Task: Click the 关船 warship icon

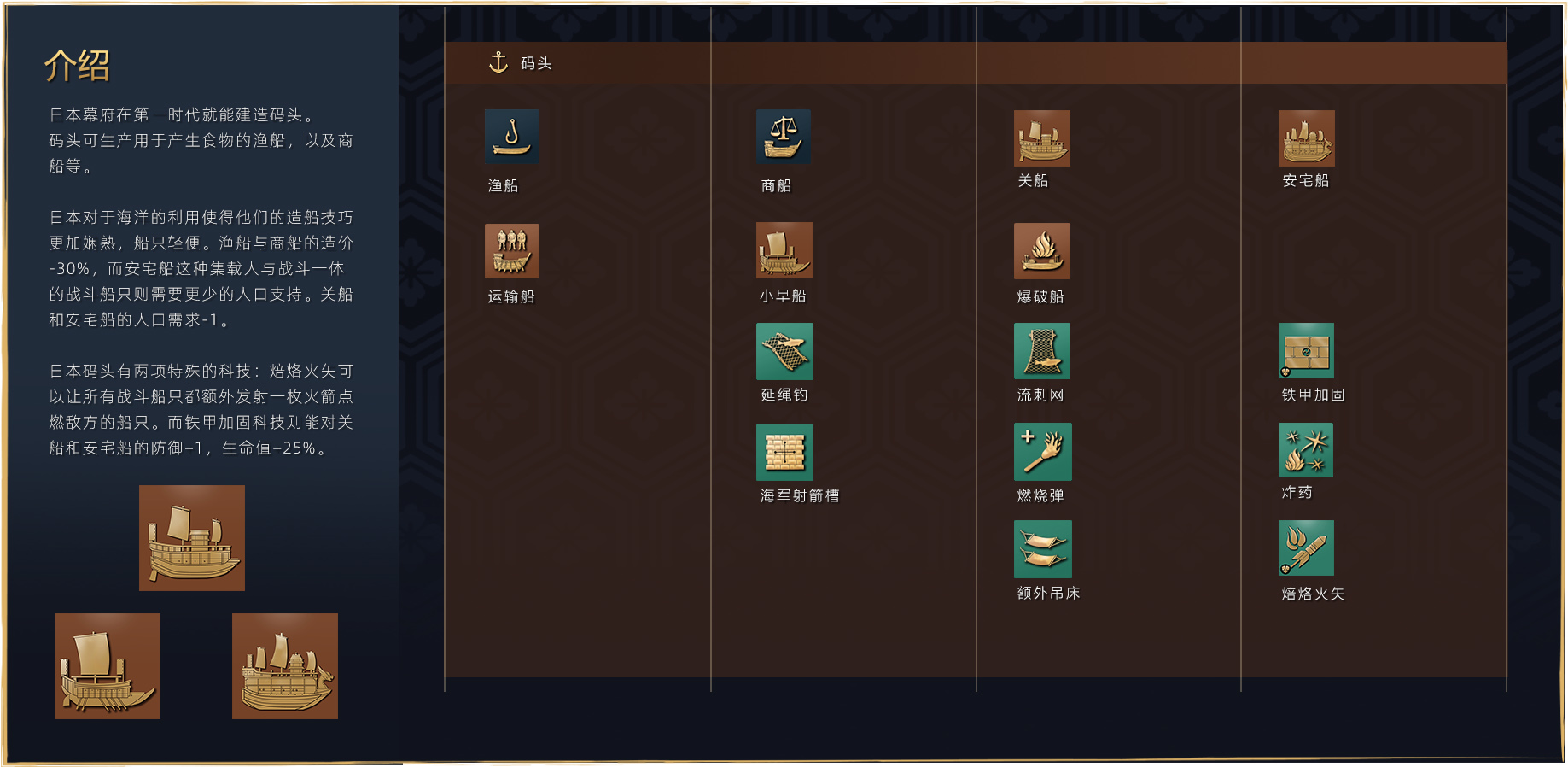Action: click(1041, 138)
